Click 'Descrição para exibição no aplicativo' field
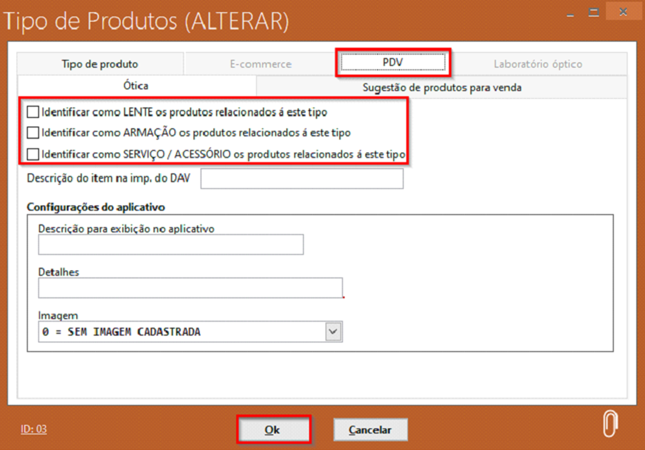 click(x=170, y=245)
